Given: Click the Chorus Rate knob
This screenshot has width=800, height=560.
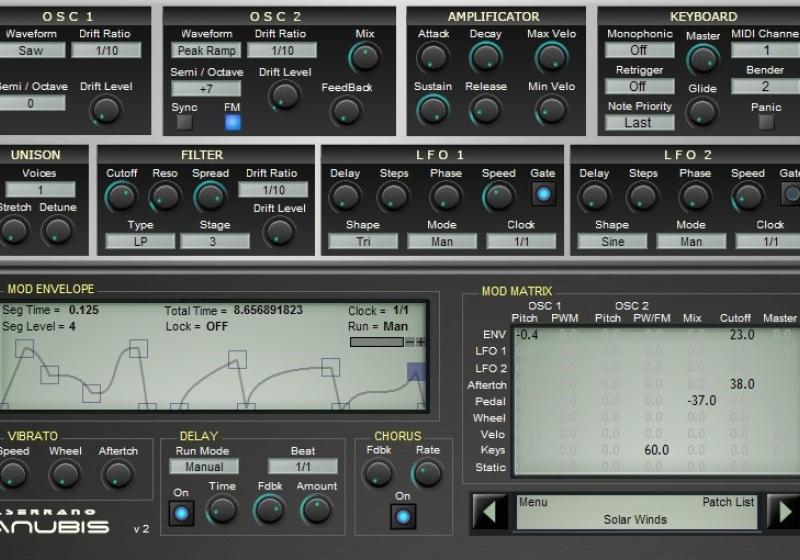Looking at the screenshot, I should pos(427,473).
